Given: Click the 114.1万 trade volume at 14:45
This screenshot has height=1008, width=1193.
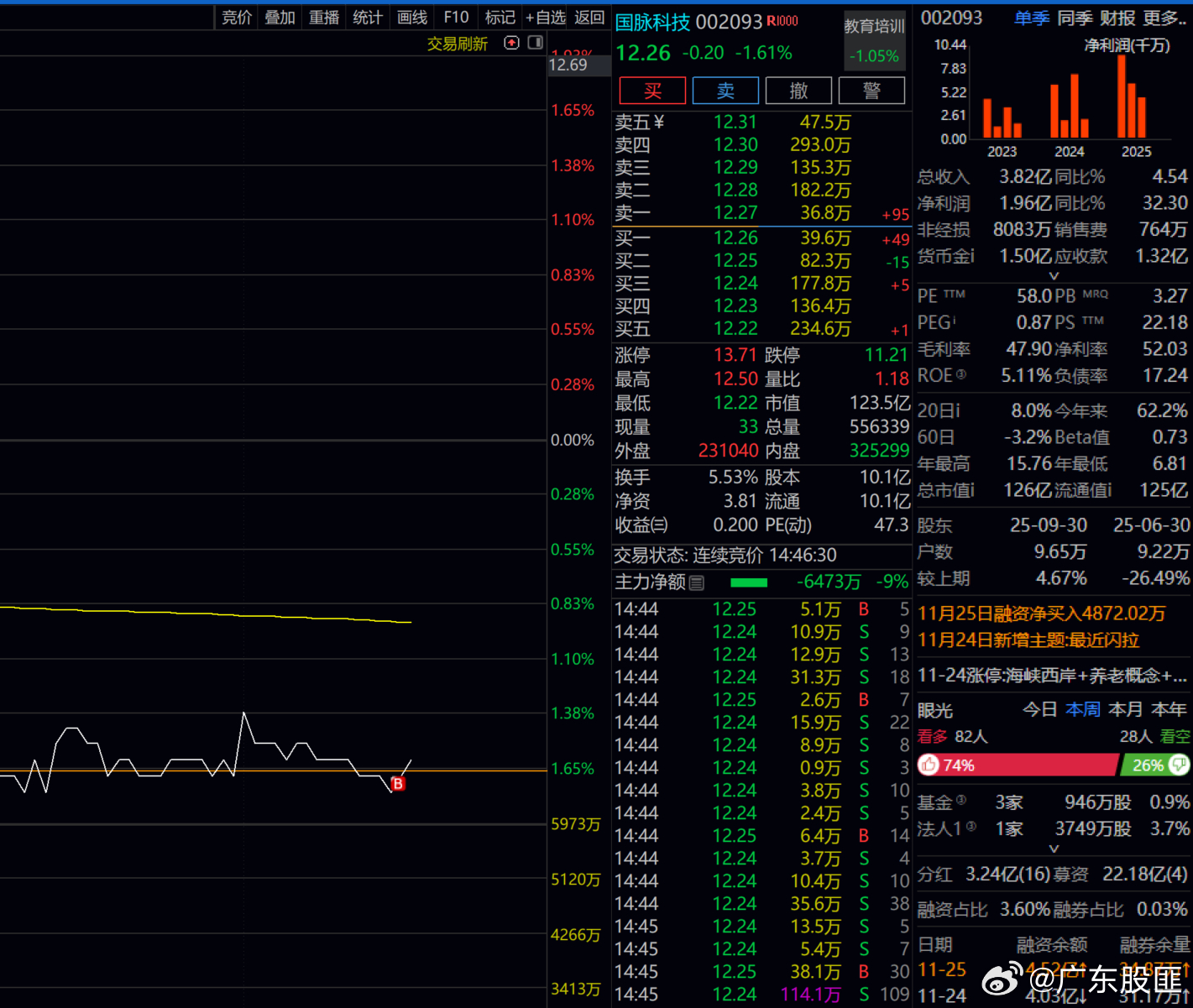Looking at the screenshot, I should 810,995.
